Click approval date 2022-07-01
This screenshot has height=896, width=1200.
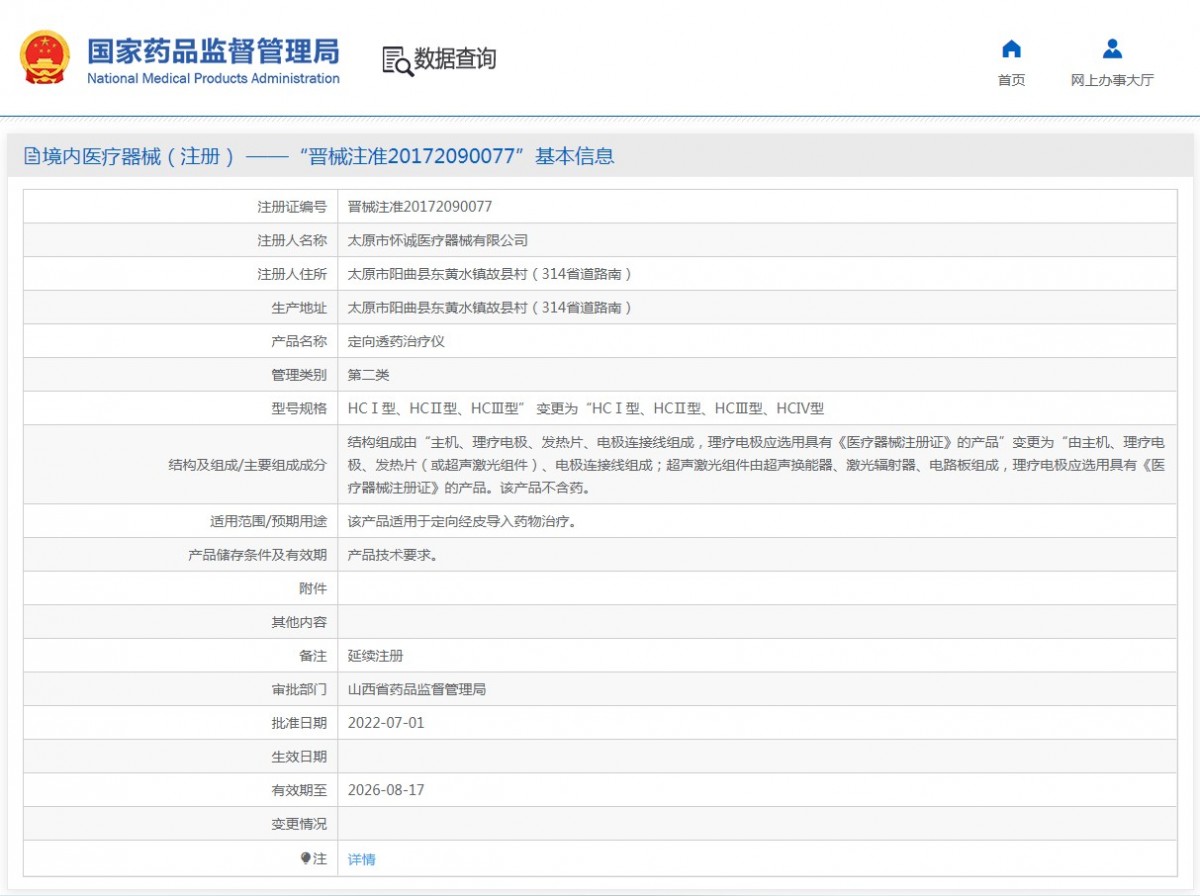tap(385, 722)
